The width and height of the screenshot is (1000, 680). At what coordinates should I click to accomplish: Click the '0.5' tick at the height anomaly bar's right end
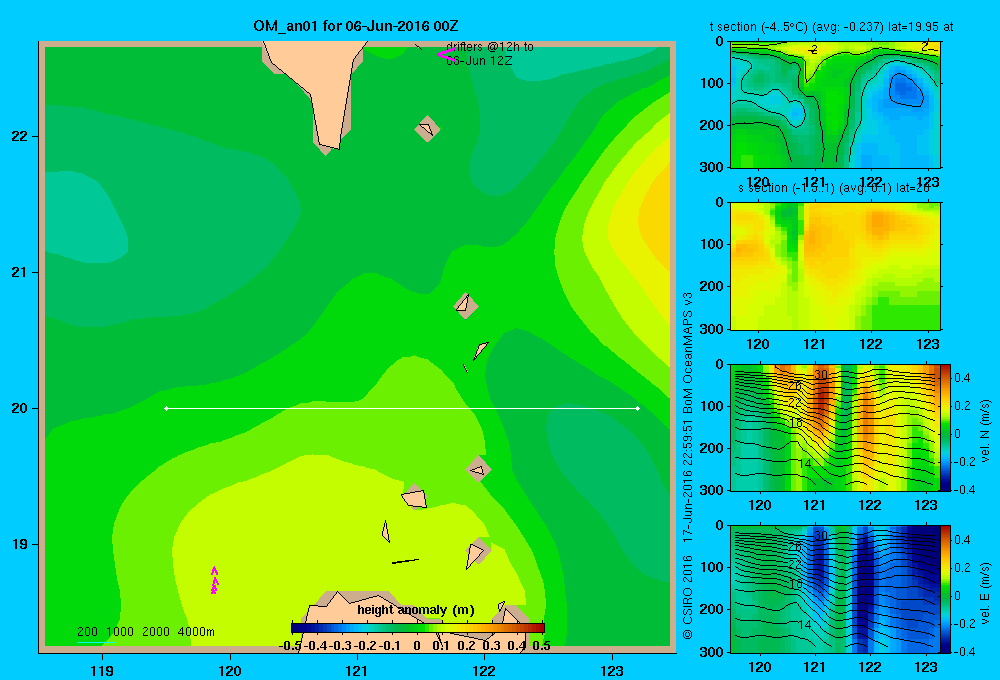tap(541, 646)
